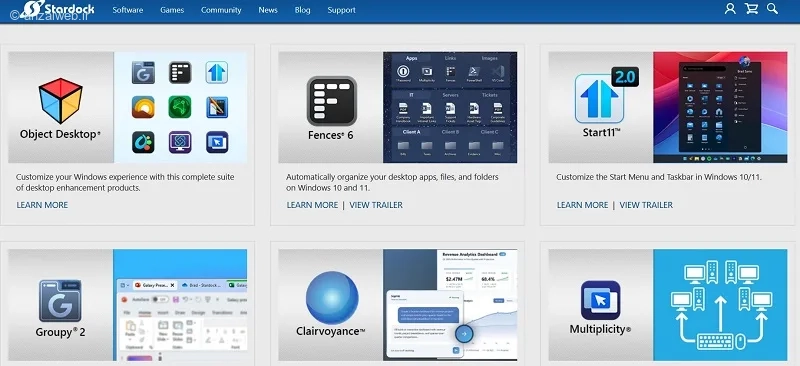Screen dimensions: 800x366
Task: Go to the News page
Action: pos(268,10)
